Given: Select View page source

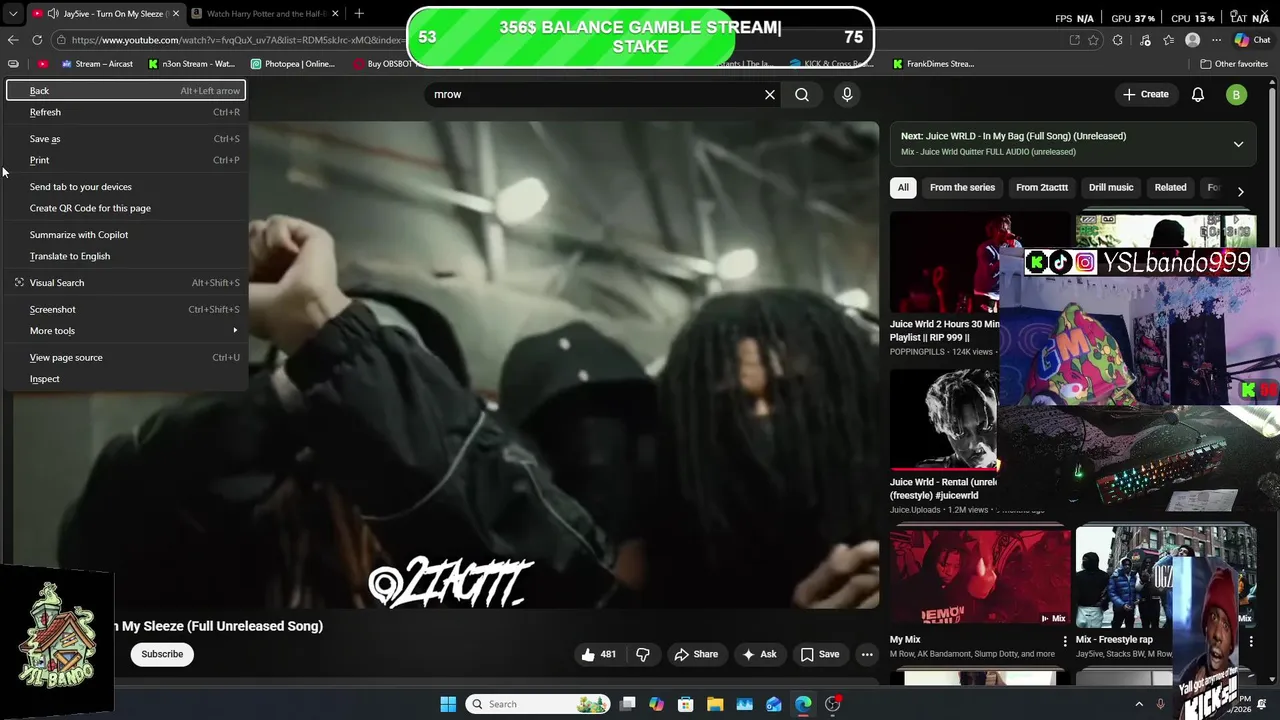Looking at the screenshot, I should tap(126, 358).
